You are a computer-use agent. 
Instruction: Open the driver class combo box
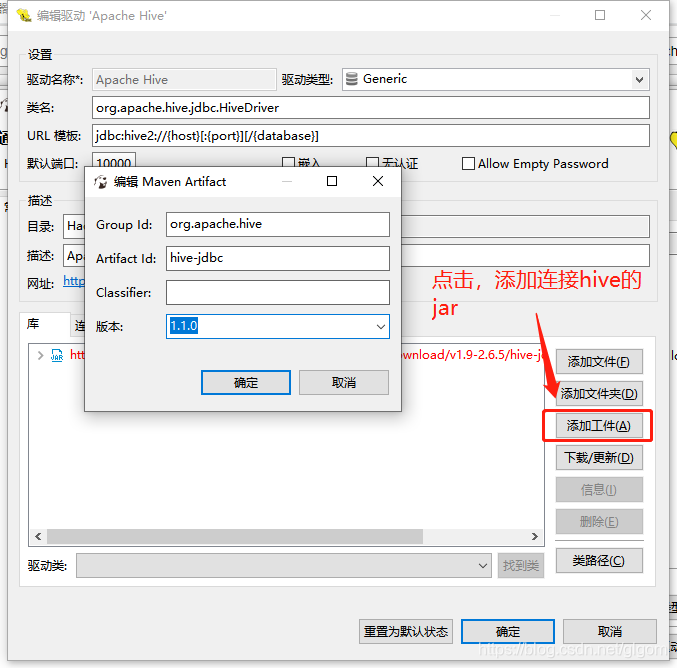284,565
